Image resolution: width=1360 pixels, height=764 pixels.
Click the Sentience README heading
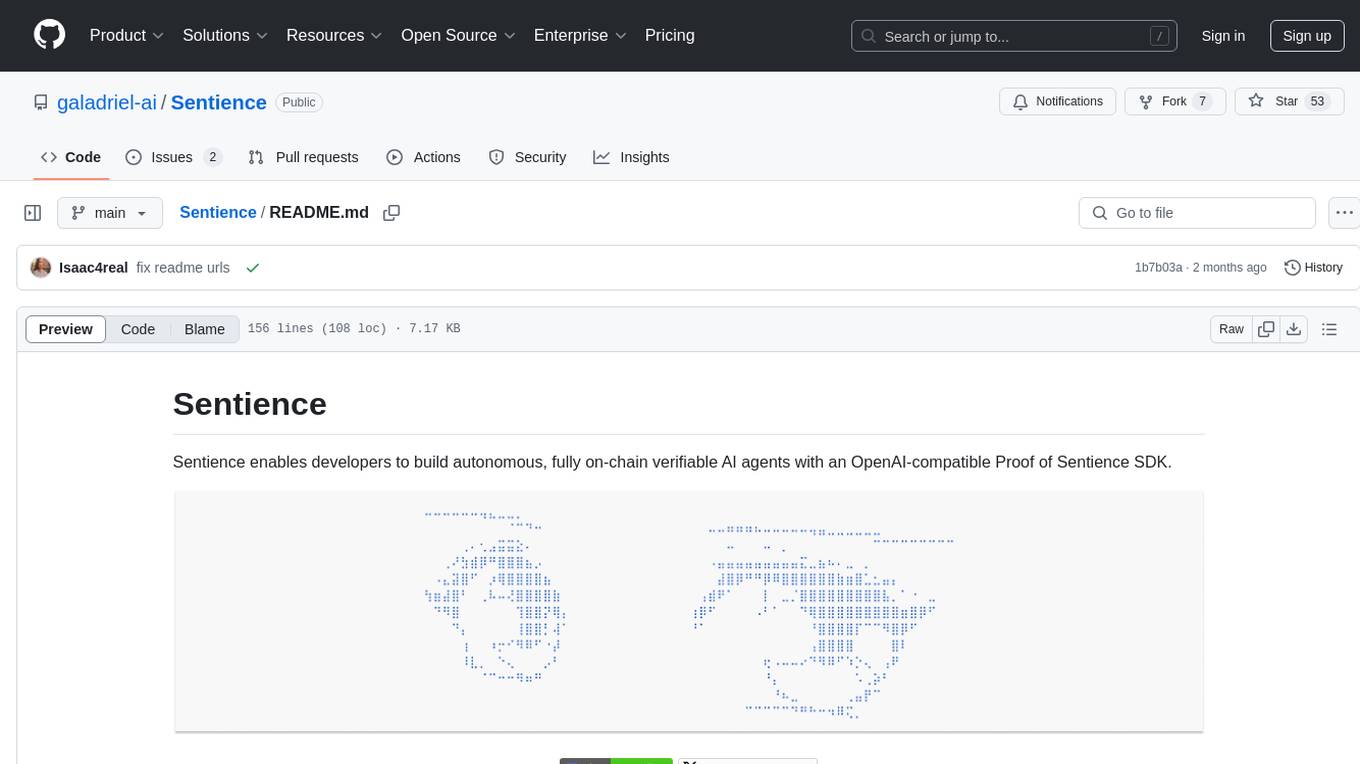pos(250,404)
